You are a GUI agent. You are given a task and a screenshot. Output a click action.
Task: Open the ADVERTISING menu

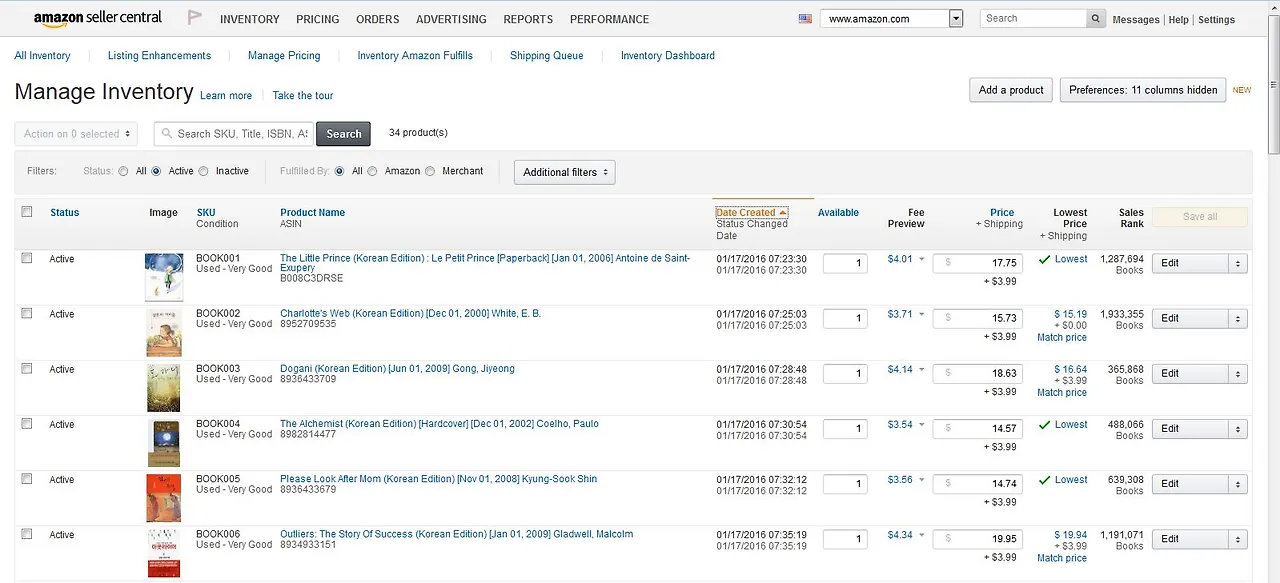click(x=451, y=19)
